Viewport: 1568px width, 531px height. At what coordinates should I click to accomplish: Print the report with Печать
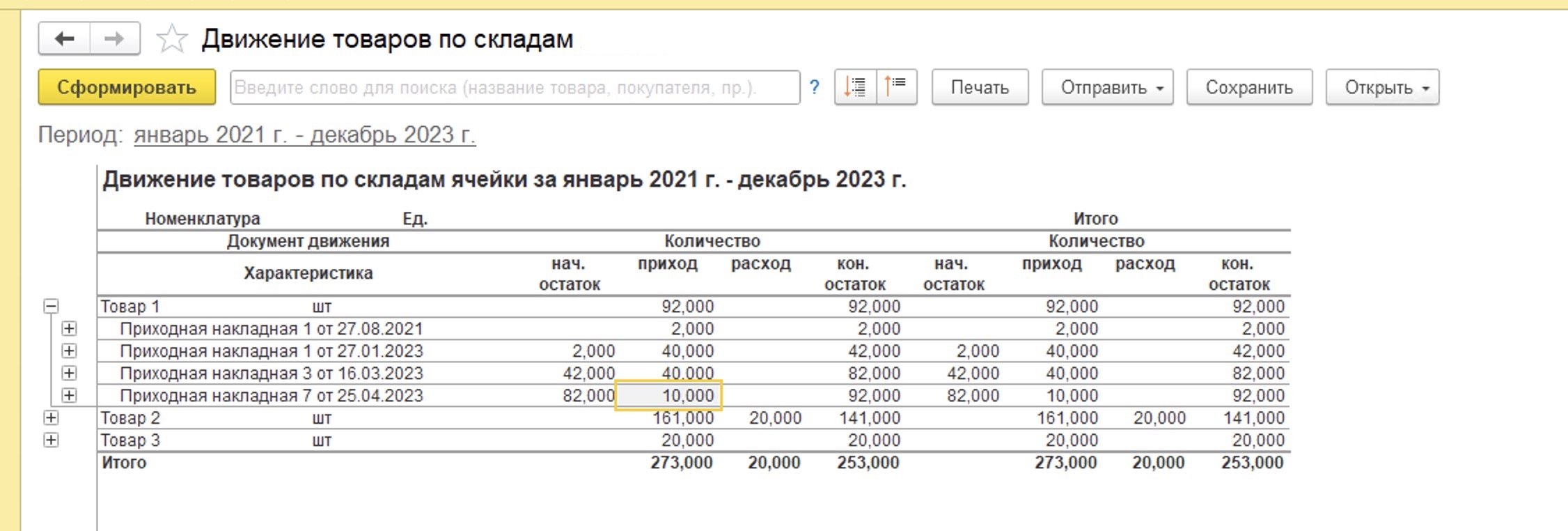click(x=980, y=87)
